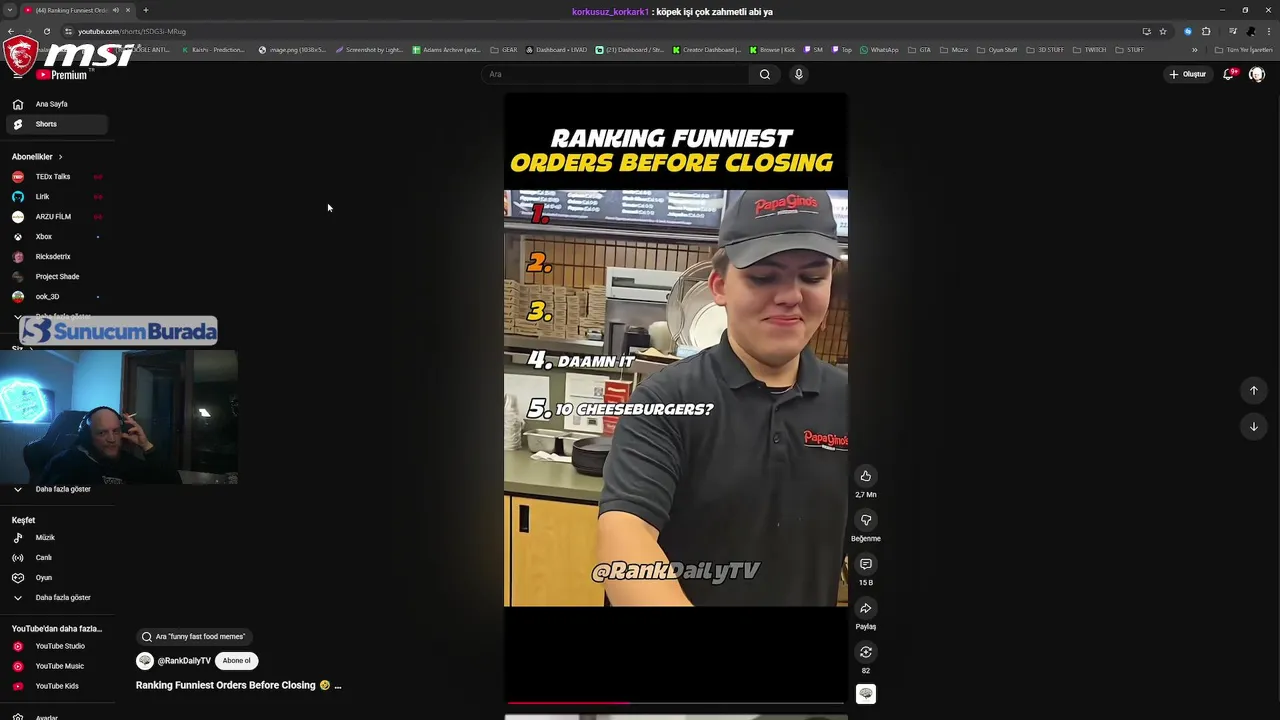Open the Oyun Stuff bookmarks folder
The image size is (1280, 720).
pos(996,50)
